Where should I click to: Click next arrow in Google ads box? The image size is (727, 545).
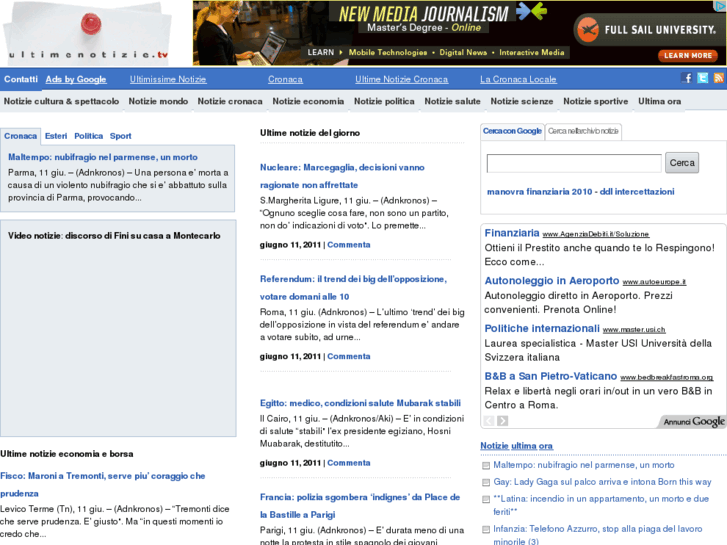[503, 421]
